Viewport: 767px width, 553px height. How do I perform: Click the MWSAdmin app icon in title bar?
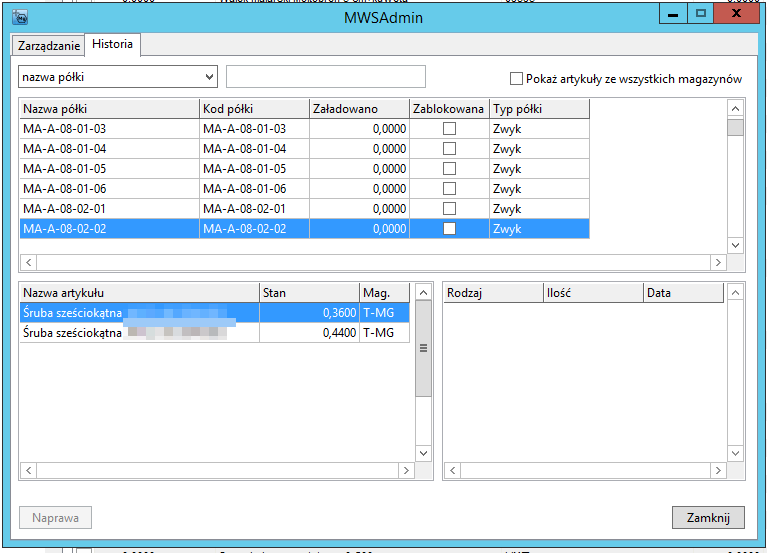[x=20, y=18]
